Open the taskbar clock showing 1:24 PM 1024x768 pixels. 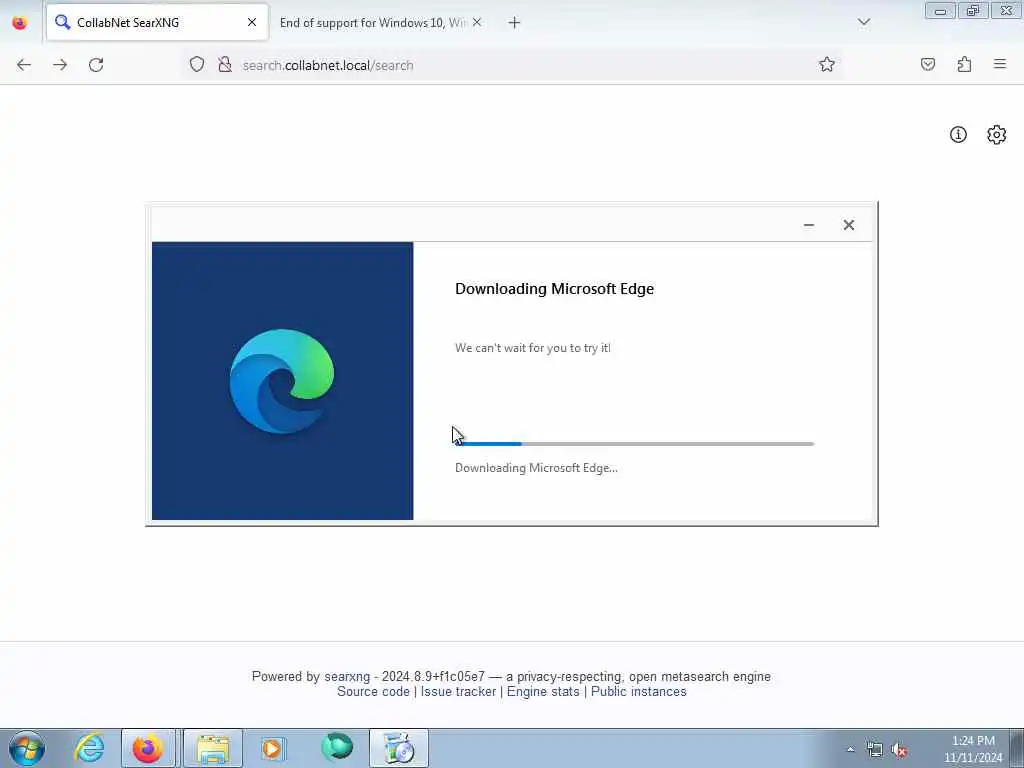pyautogui.click(x=973, y=749)
